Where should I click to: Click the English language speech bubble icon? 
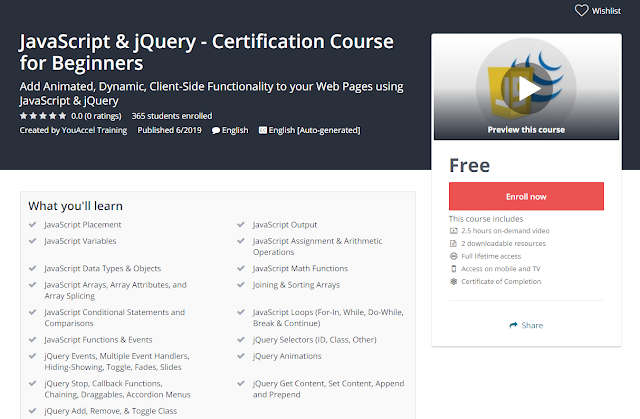coord(216,130)
